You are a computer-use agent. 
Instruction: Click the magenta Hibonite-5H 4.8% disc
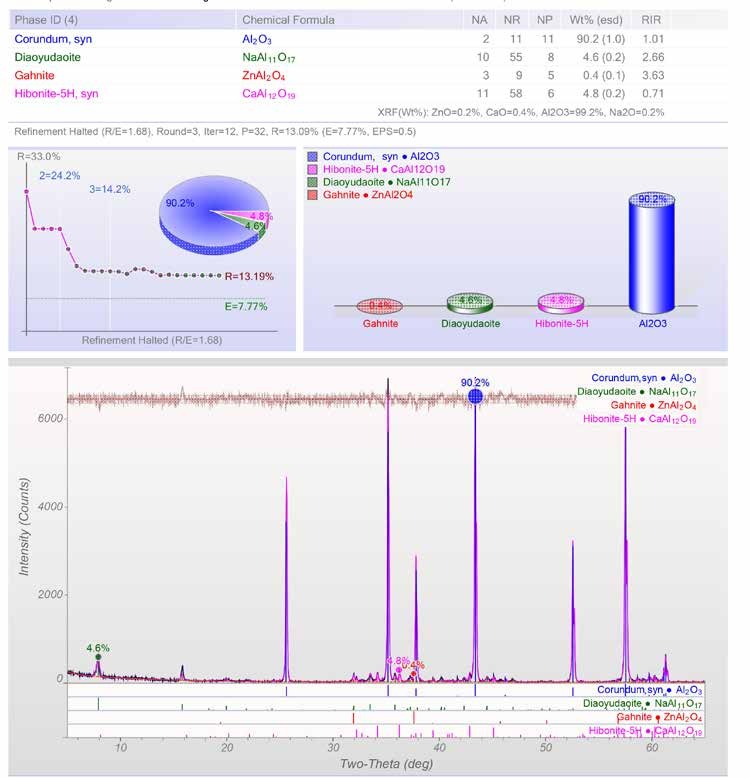561,303
